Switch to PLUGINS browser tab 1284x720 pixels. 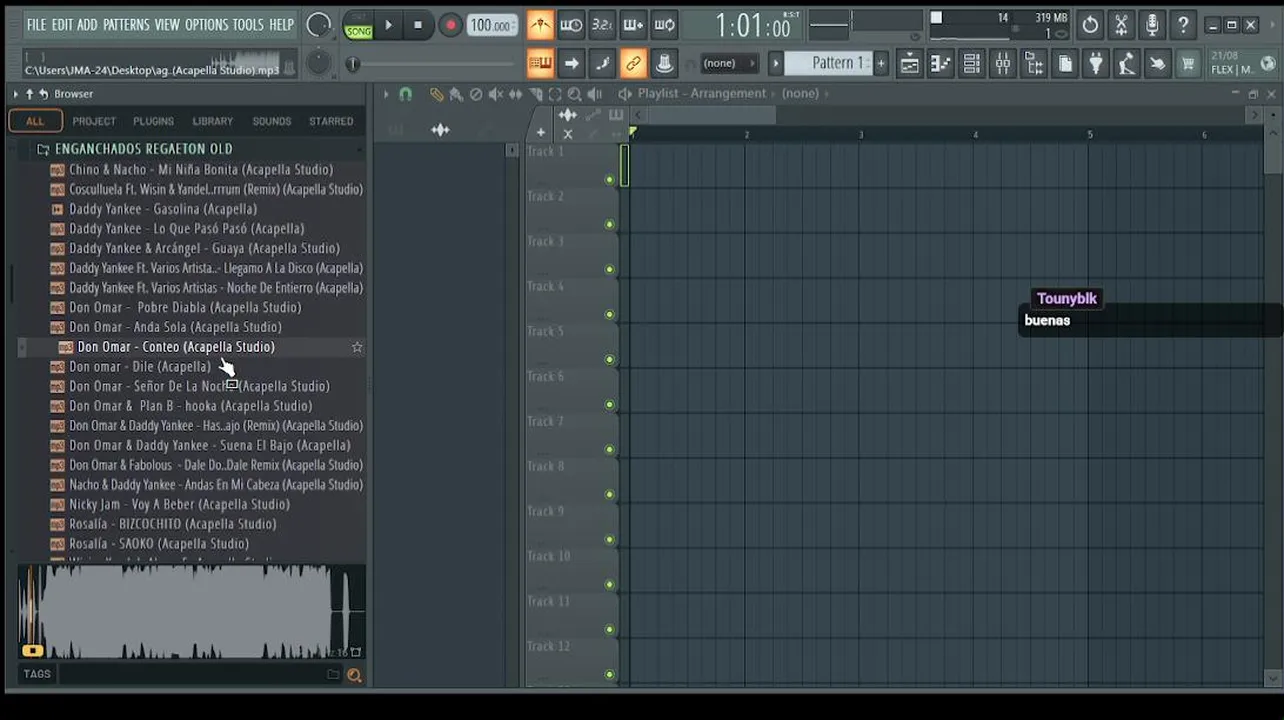(x=153, y=121)
